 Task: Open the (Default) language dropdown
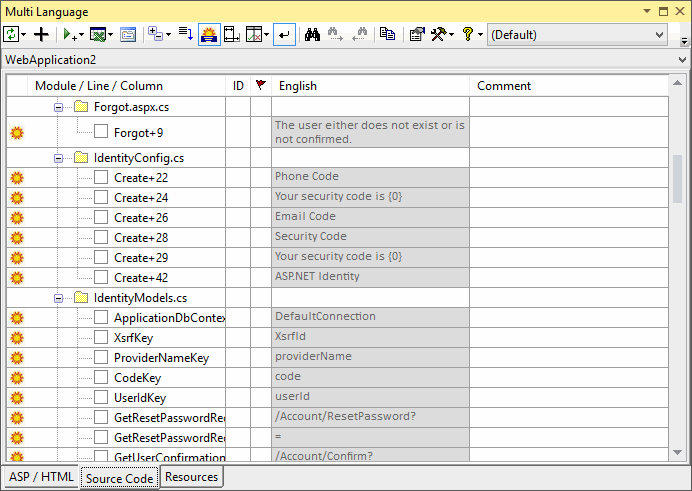(x=577, y=34)
